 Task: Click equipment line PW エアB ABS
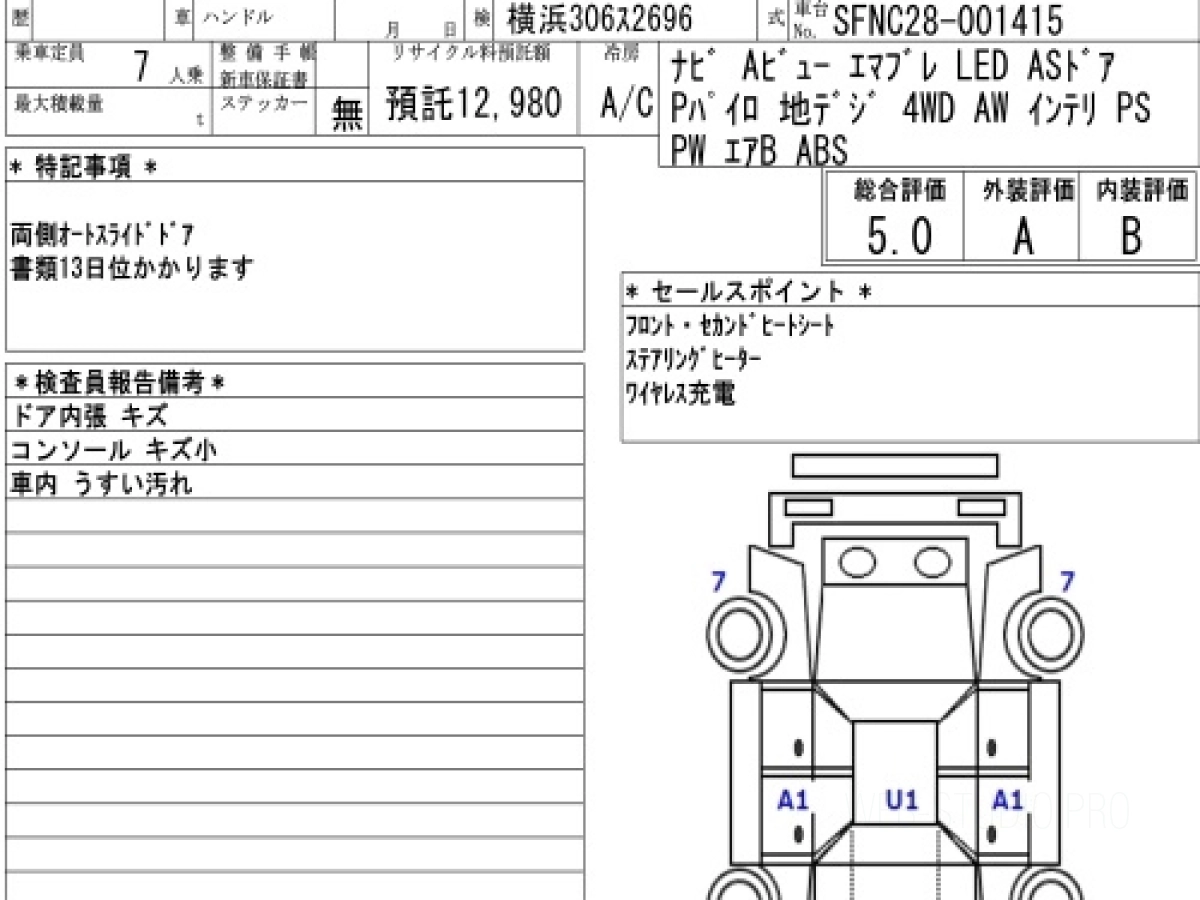pos(759,150)
